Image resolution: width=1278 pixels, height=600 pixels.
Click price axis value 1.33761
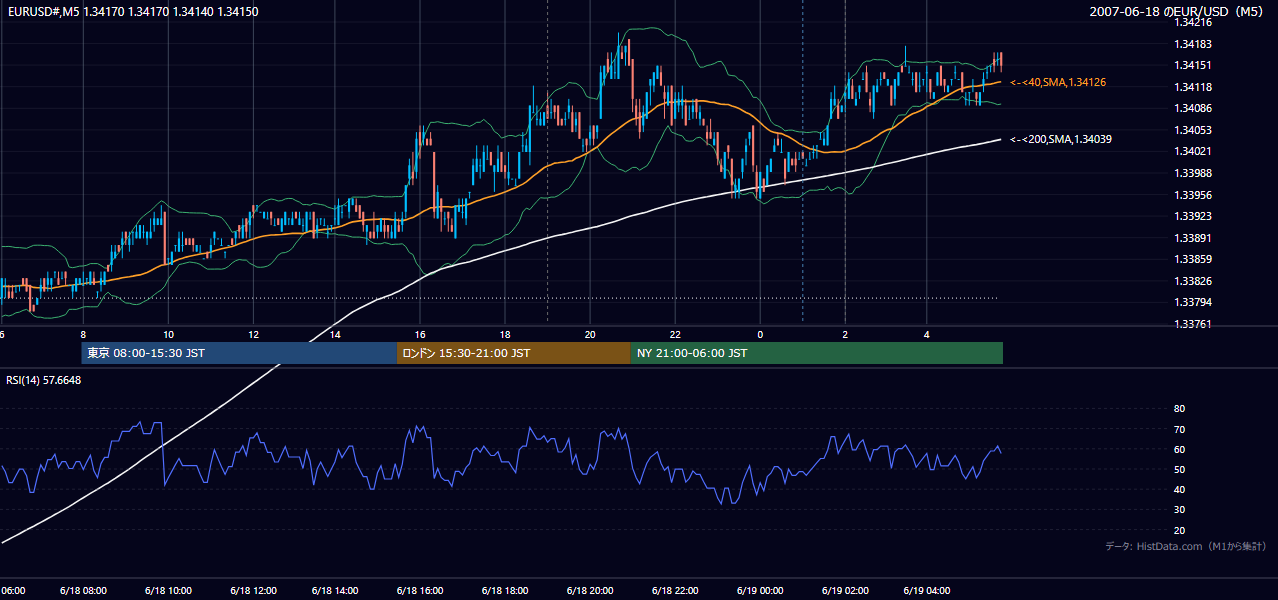1192,324
